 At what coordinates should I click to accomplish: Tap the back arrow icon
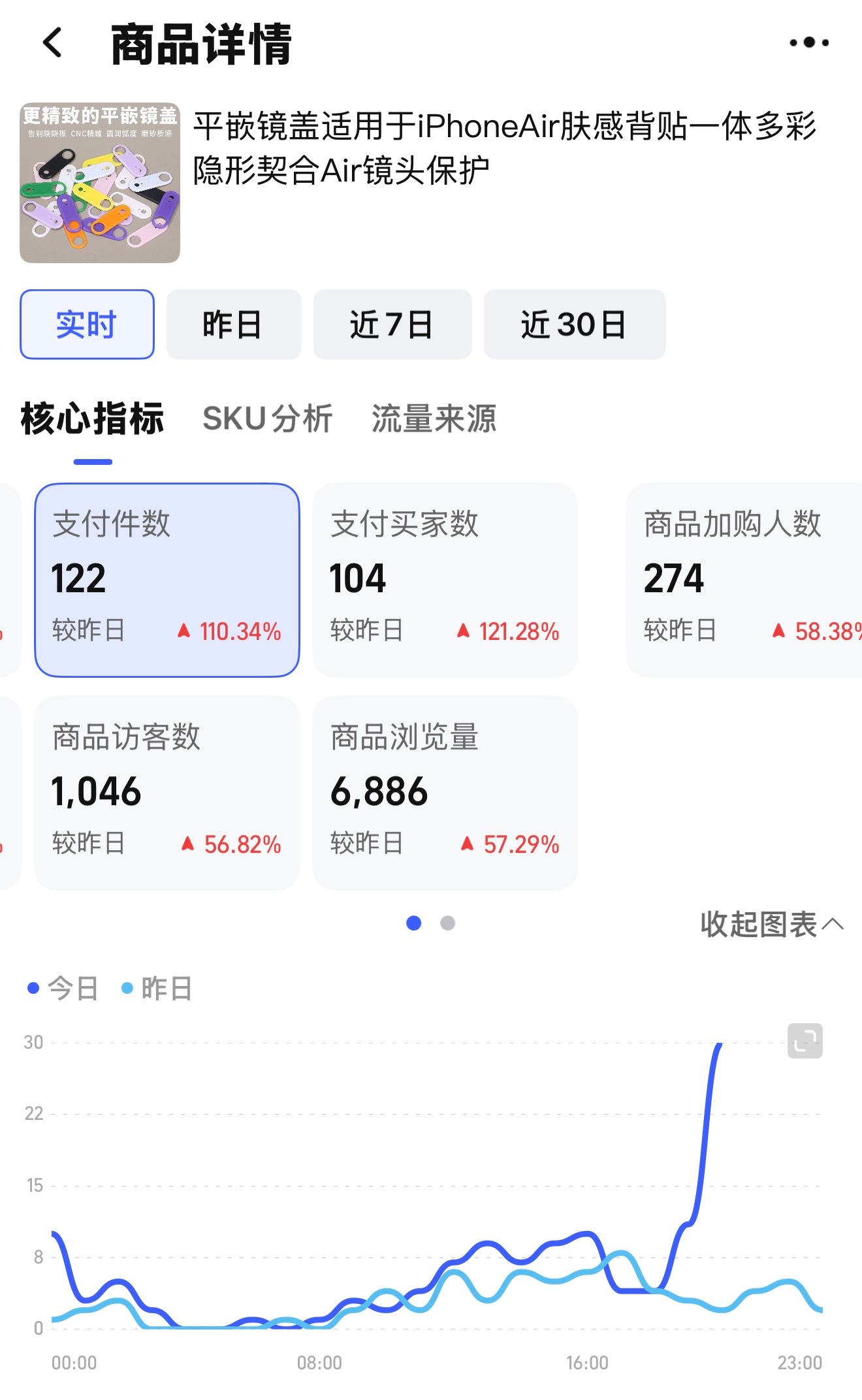pyautogui.click(x=52, y=42)
